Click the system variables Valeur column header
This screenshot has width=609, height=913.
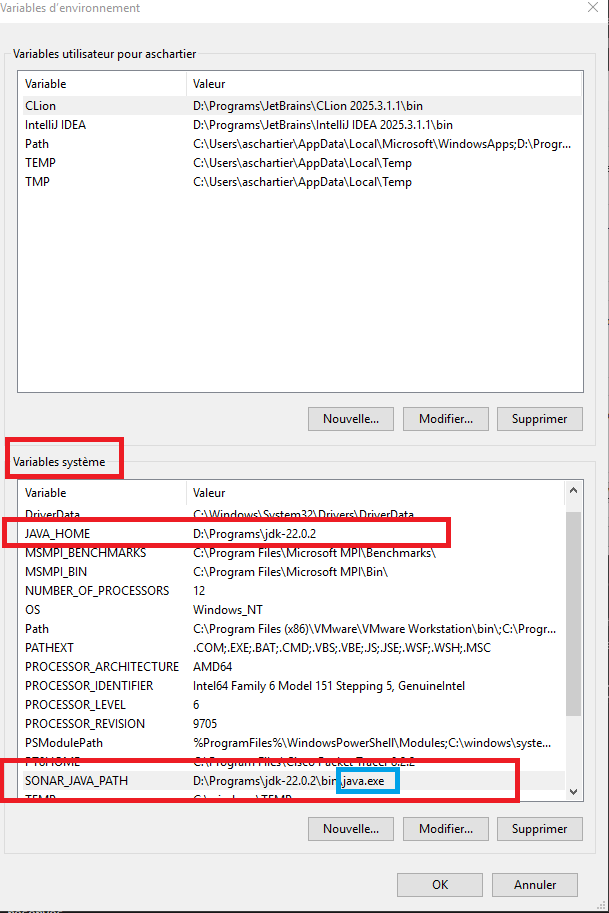tap(376, 493)
